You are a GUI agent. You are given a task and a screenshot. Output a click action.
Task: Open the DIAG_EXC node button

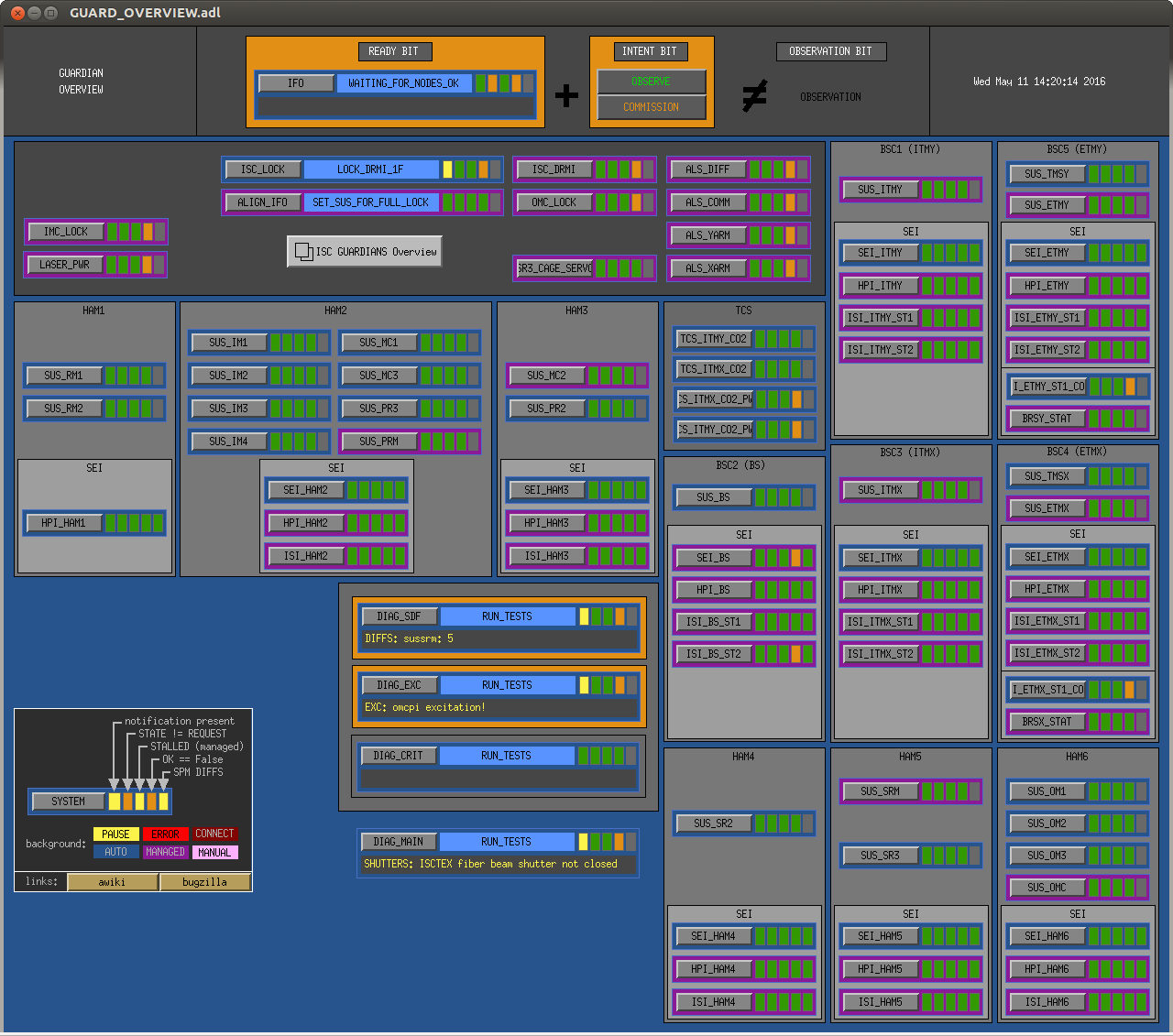(400, 685)
